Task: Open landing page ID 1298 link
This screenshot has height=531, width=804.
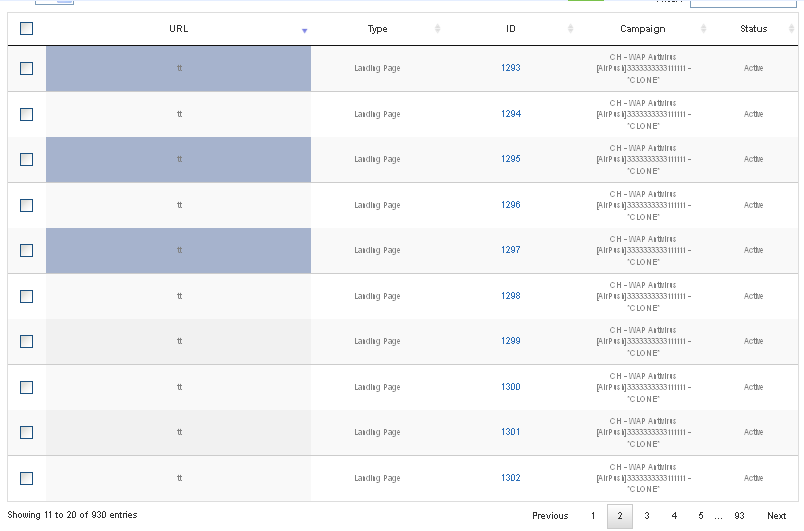Action: click(x=511, y=296)
